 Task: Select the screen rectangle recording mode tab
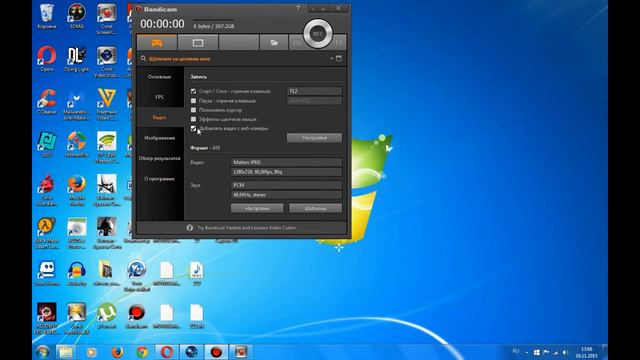tap(198, 42)
